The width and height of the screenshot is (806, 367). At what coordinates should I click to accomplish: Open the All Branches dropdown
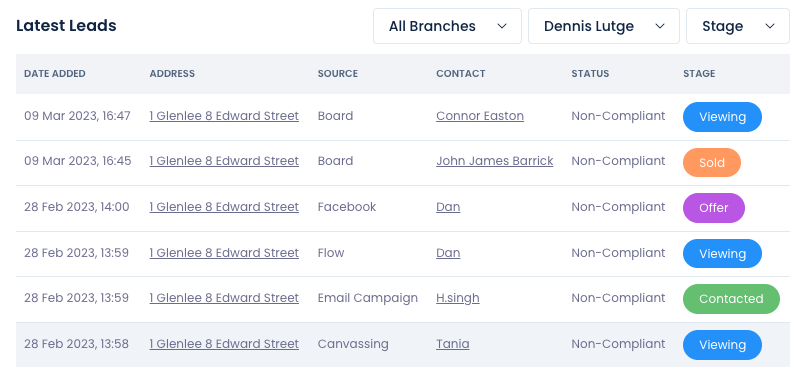click(x=447, y=26)
